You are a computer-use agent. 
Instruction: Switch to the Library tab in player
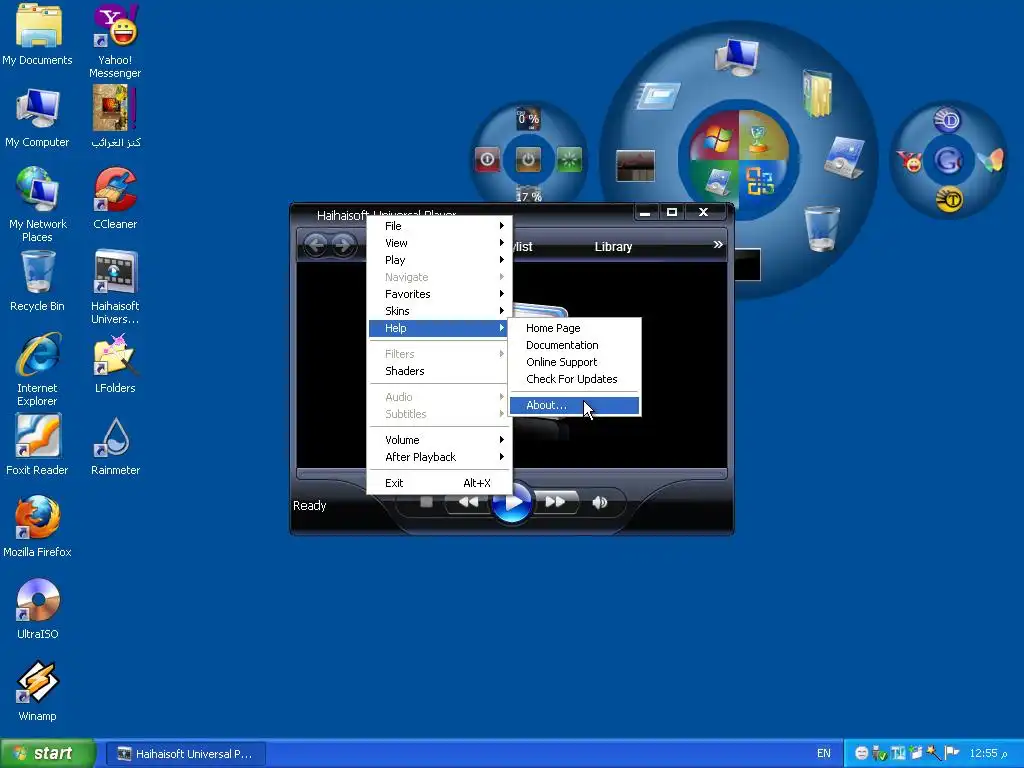click(x=613, y=247)
